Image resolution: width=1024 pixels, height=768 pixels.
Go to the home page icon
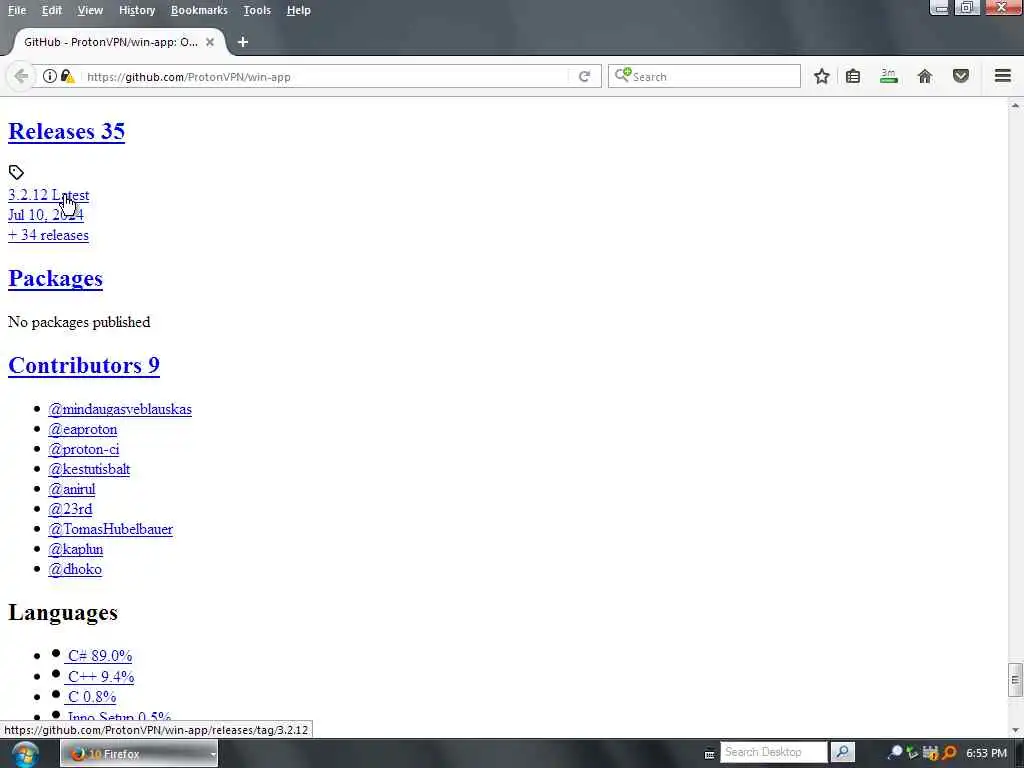tap(925, 76)
